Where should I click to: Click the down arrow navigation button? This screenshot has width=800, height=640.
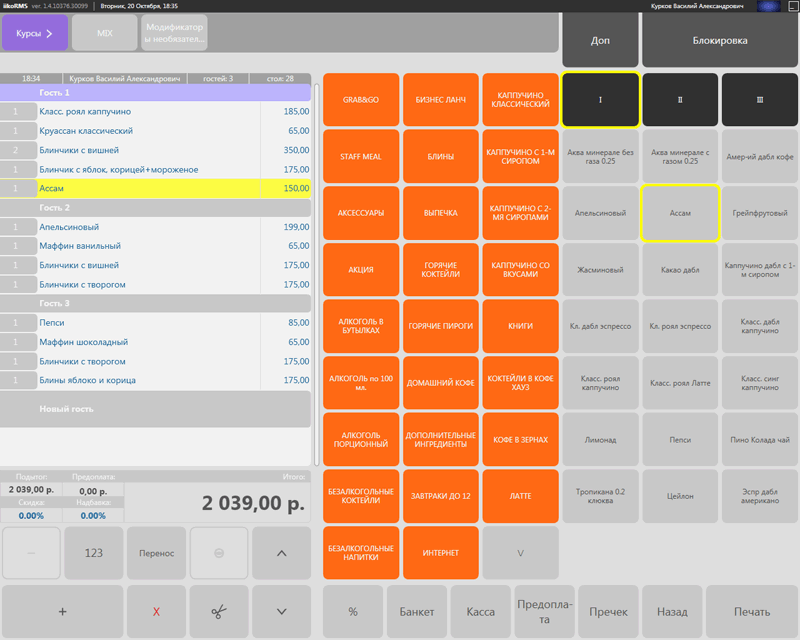tap(281, 611)
